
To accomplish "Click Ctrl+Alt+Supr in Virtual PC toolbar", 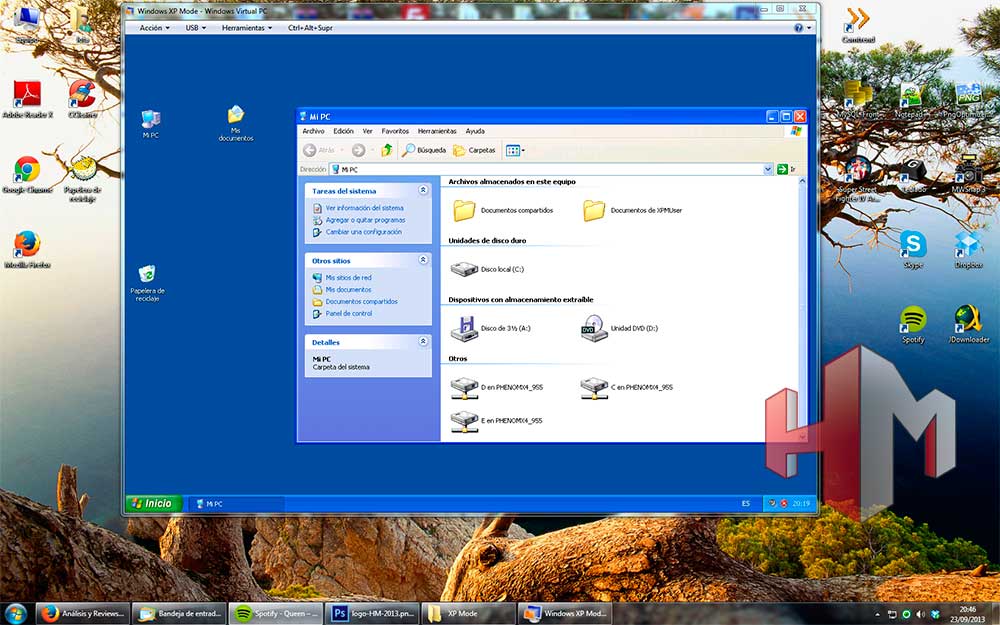I will click(310, 28).
